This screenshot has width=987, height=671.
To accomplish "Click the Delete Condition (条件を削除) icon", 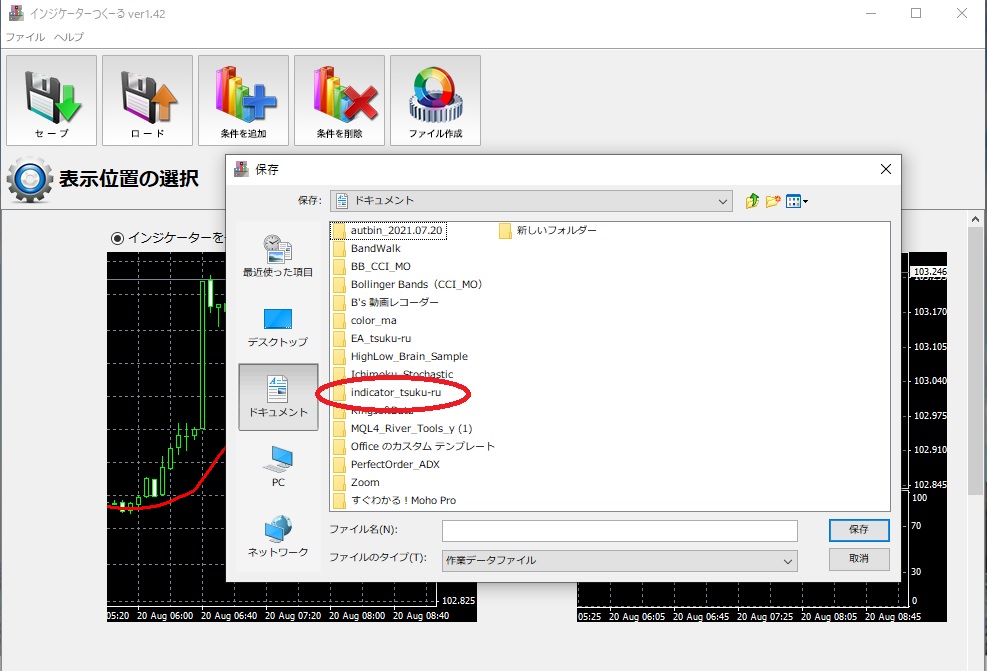I will click(x=339, y=100).
